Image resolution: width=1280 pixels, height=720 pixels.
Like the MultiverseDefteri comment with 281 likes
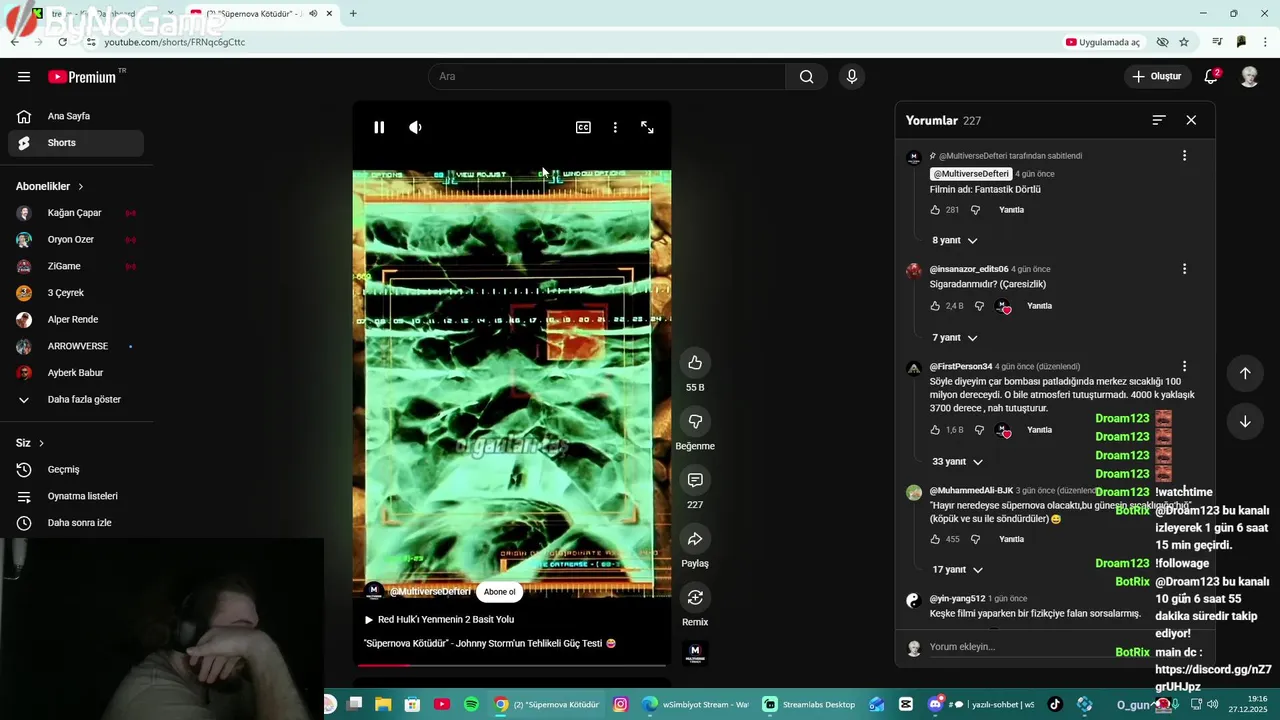[x=935, y=210]
